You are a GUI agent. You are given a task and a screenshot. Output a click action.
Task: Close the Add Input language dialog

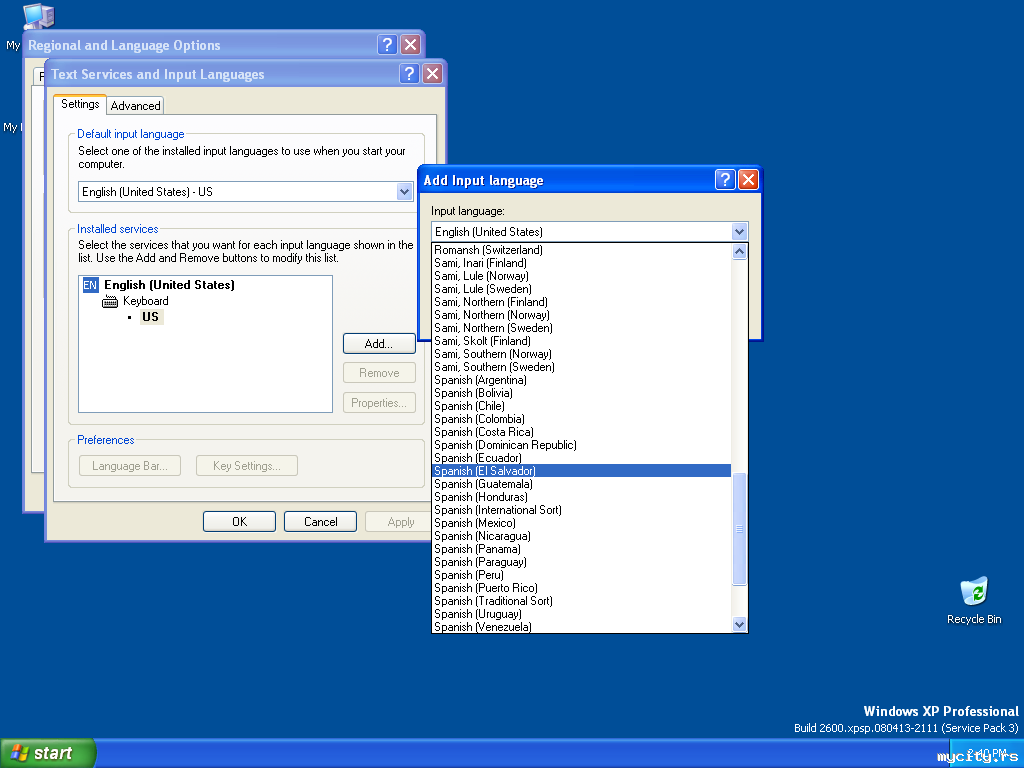pyautogui.click(x=748, y=180)
